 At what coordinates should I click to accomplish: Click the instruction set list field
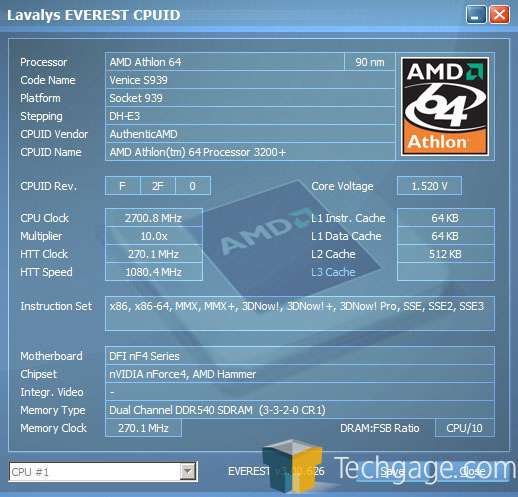pos(300,313)
